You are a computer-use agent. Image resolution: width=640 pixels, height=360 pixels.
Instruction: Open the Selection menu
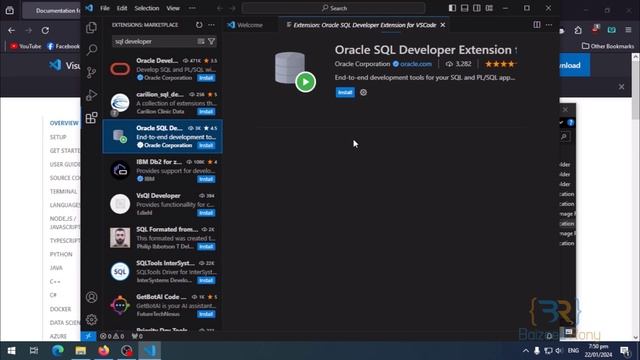147,8
